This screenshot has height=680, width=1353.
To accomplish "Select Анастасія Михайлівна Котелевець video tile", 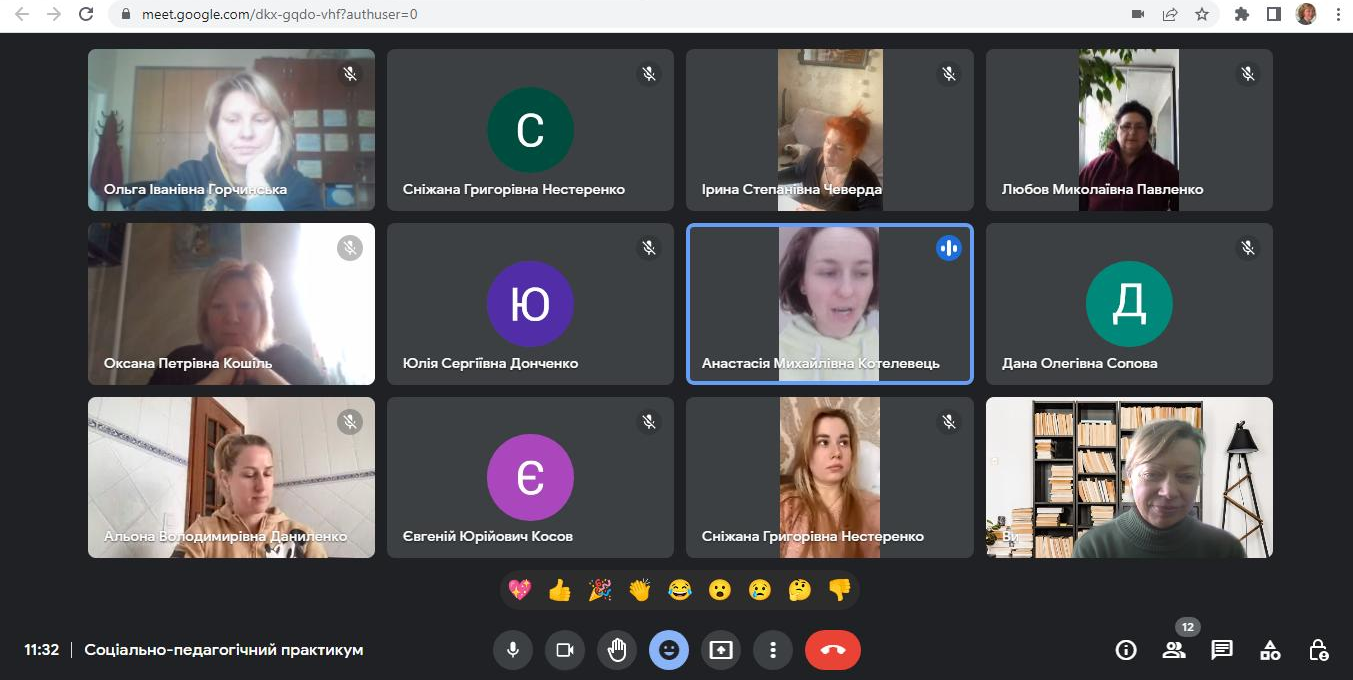I will click(829, 304).
